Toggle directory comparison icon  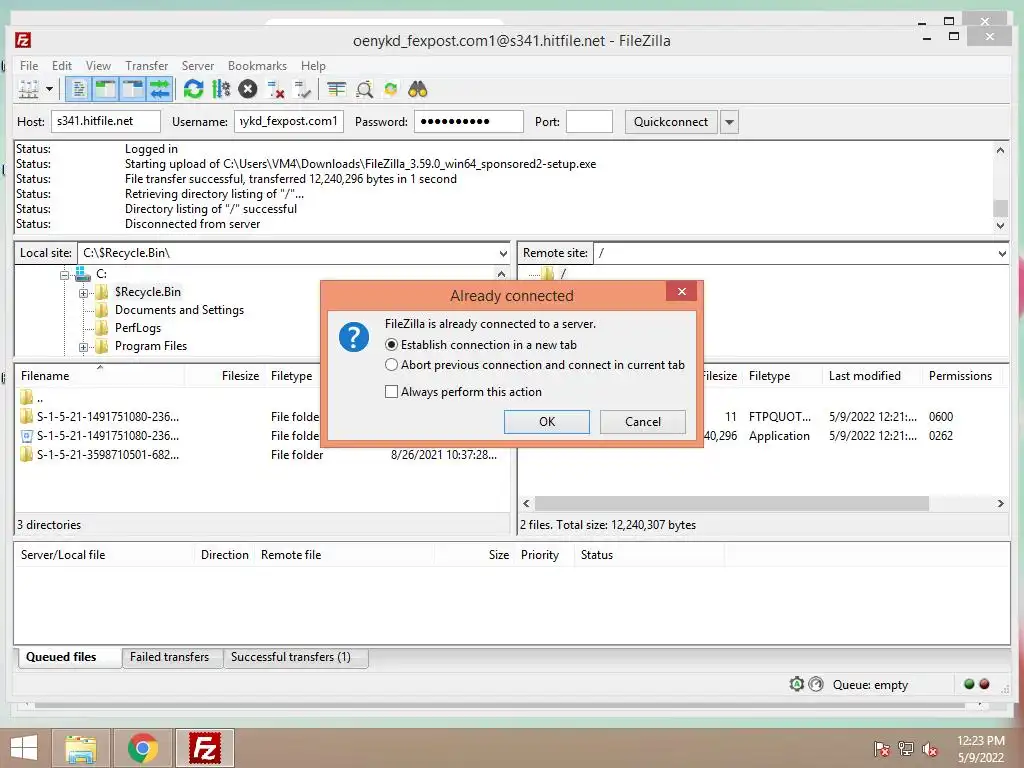tap(364, 89)
